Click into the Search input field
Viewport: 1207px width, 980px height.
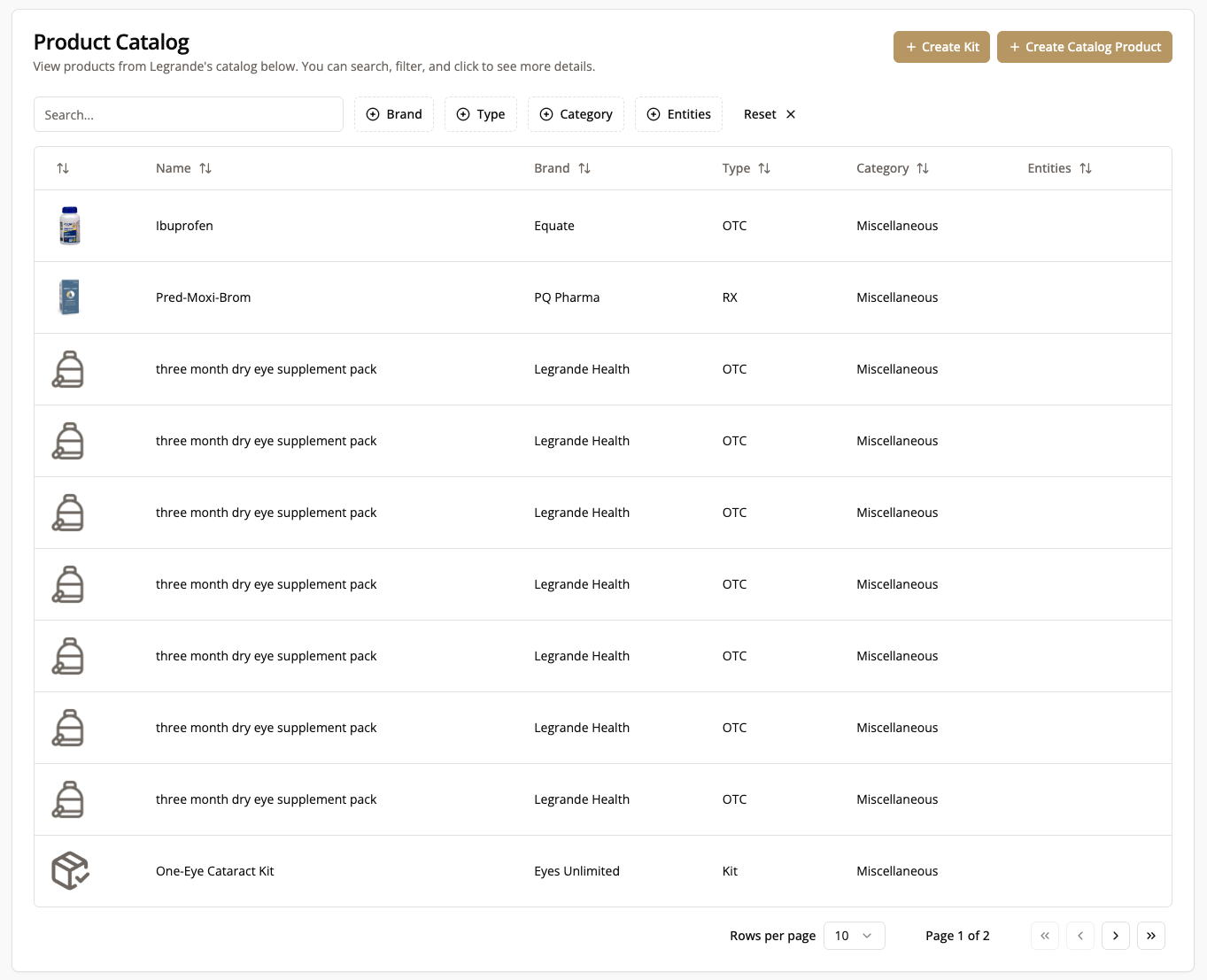pyautogui.click(x=189, y=114)
